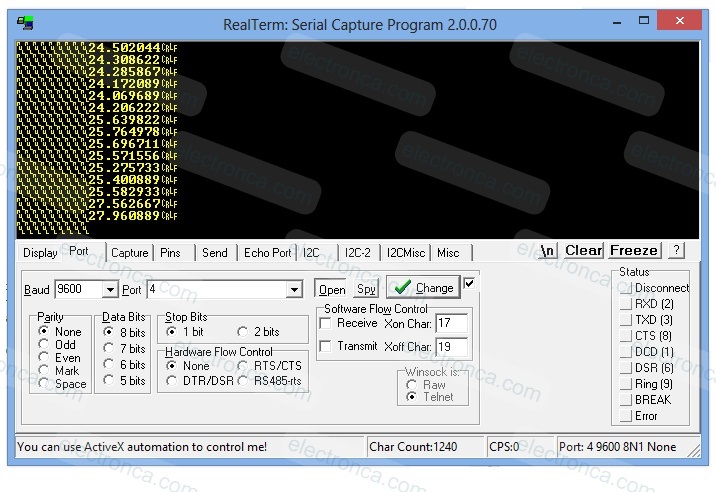Select Space parity option
Viewport: 716px width, 492px height.
click(62, 383)
